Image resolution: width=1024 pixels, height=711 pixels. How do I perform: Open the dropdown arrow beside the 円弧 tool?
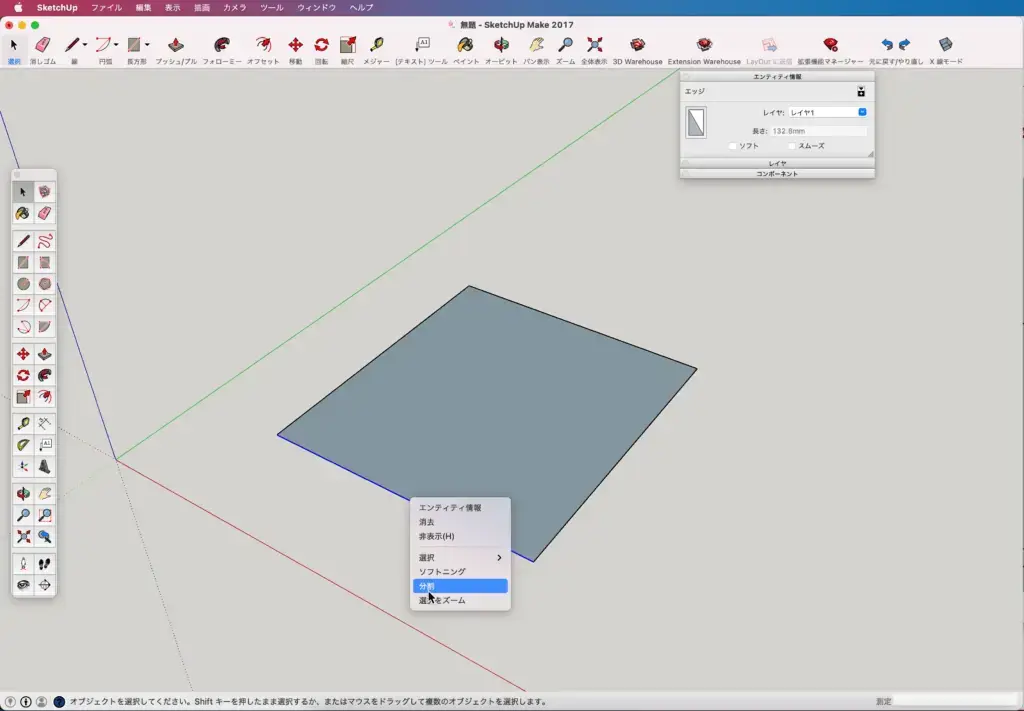click(x=116, y=45)
